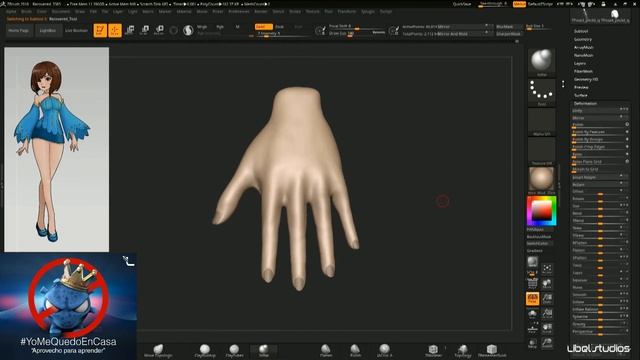Pick the Inflat brush in bottom shelf
640x360 pixels.
[264, 350]
